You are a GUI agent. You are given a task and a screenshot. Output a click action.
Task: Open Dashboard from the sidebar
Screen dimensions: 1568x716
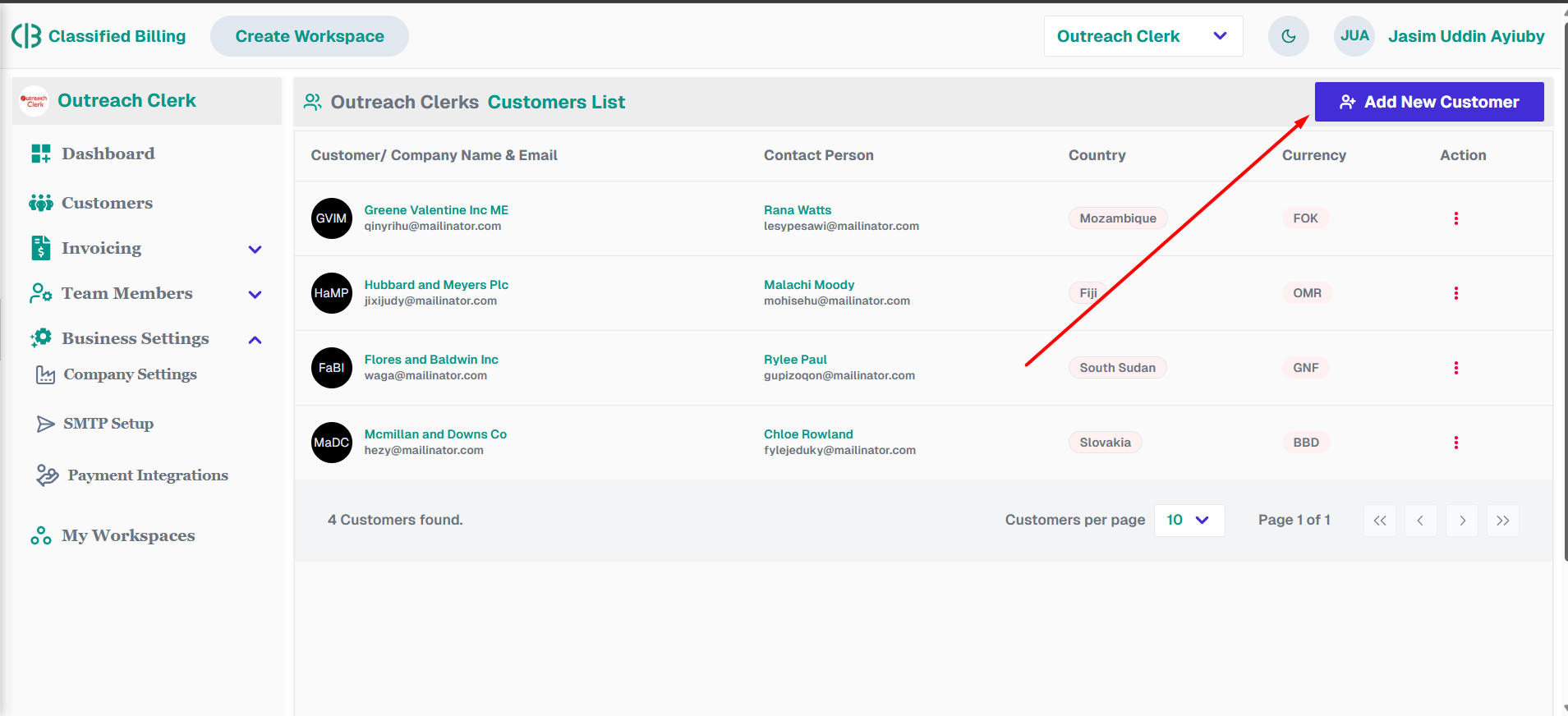108,154
